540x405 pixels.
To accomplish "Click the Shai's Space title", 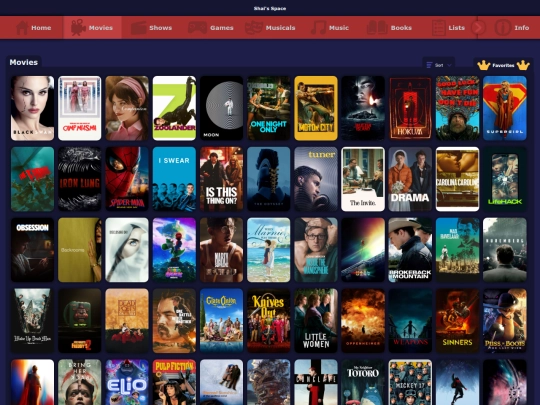I will click(270, 8).
